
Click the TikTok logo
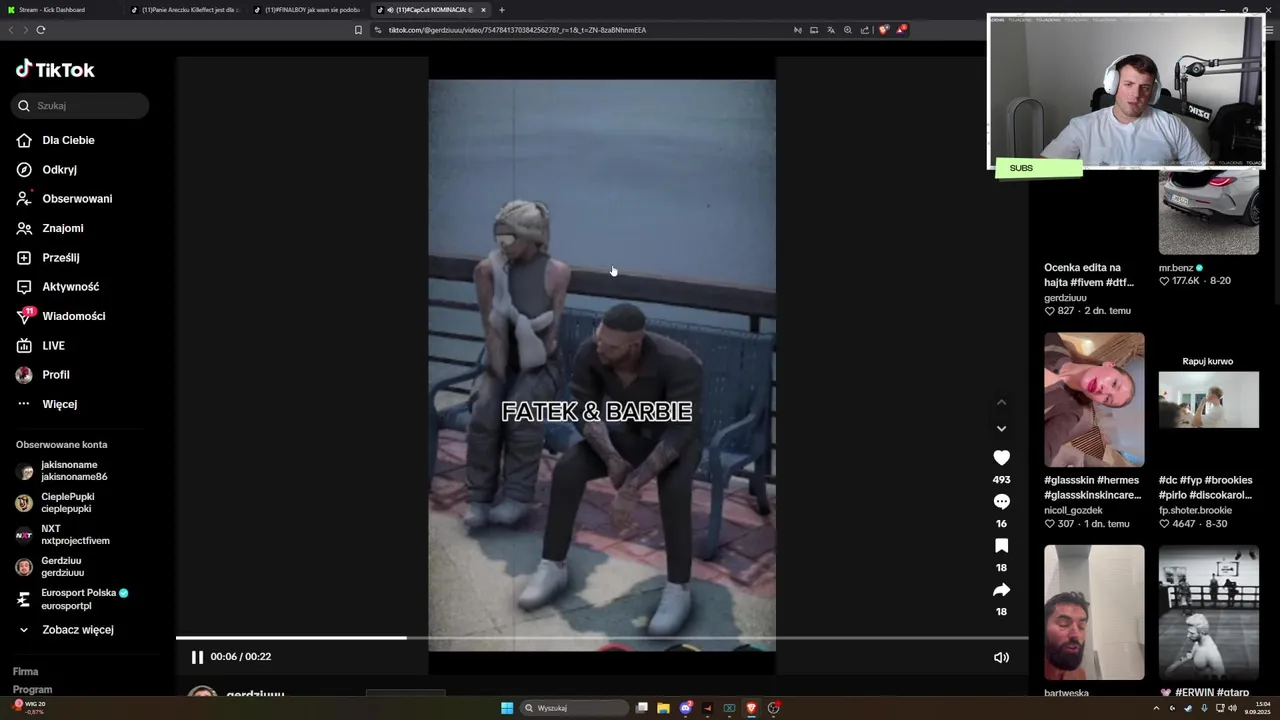(55, 69)
